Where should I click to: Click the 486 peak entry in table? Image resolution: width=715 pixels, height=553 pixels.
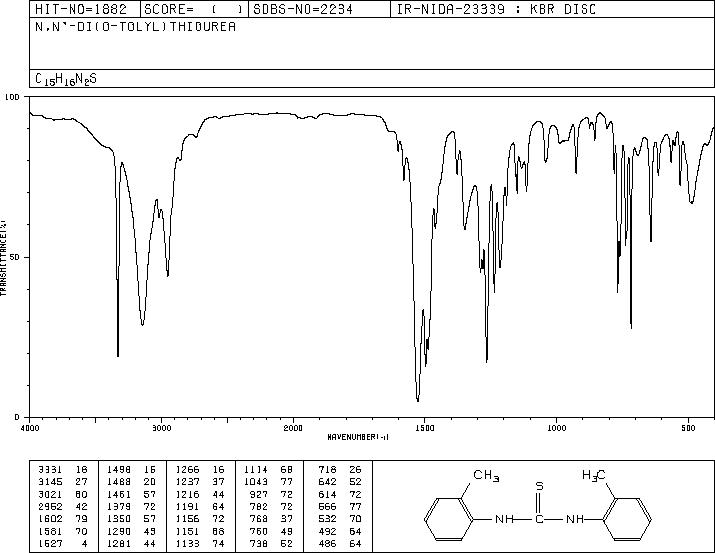pos(340,544)
